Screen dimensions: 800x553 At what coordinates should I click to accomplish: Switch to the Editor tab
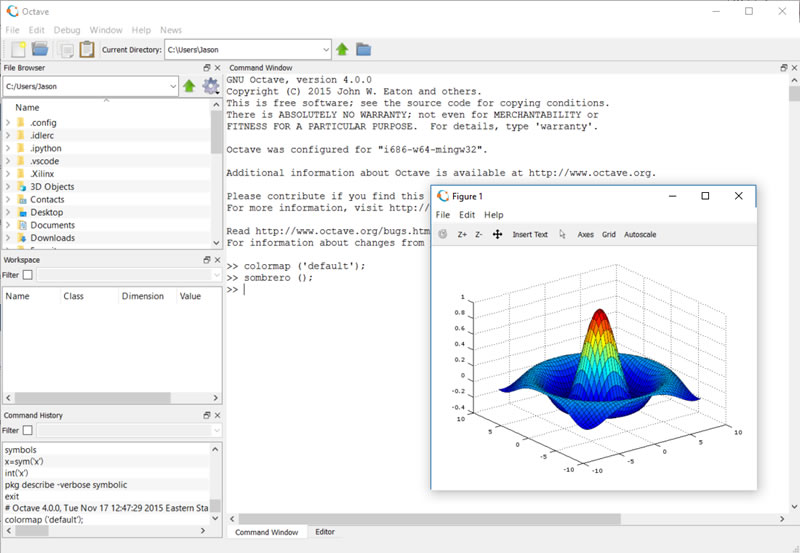[324, 532]
